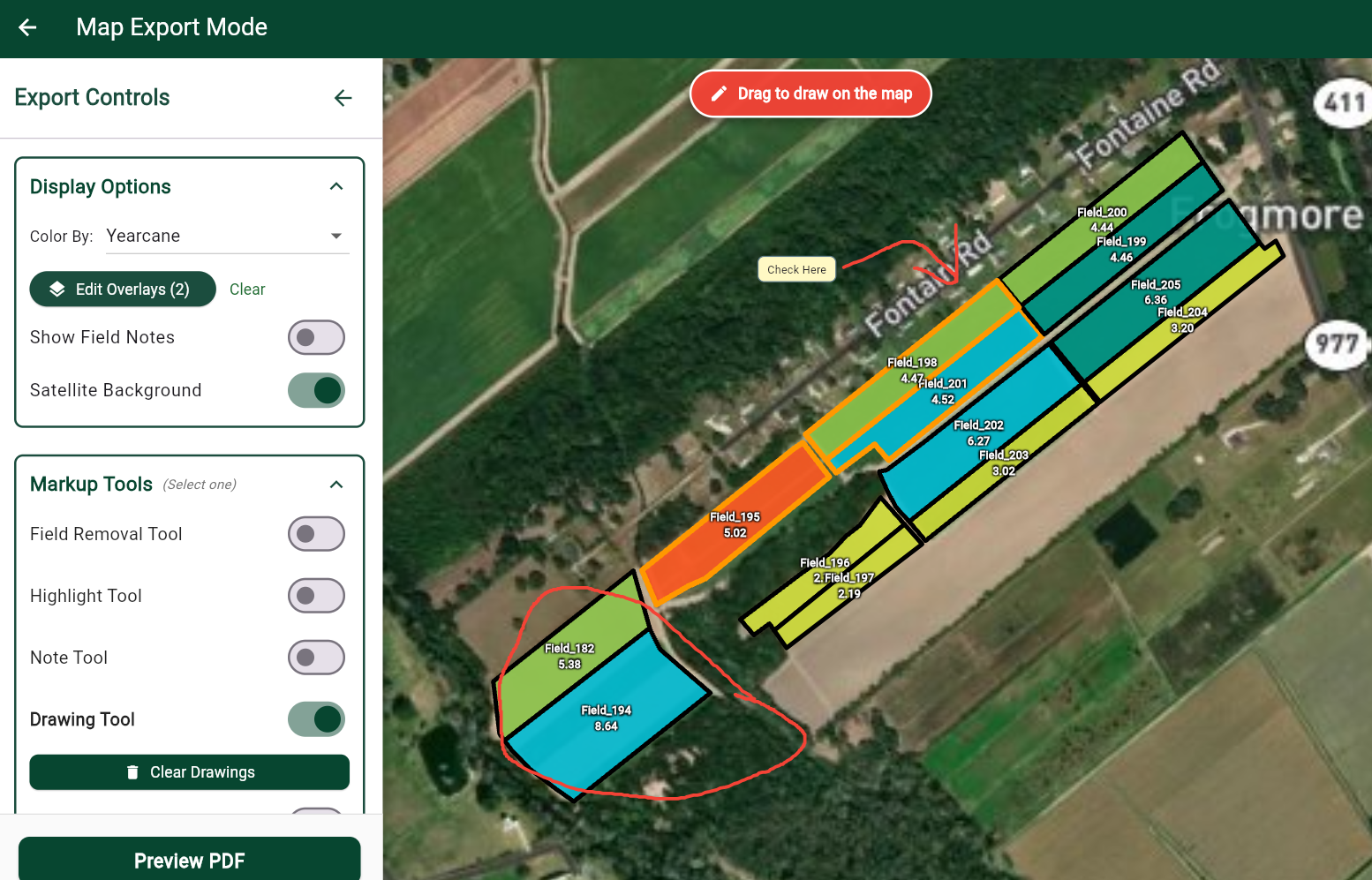Image resolution: width=1372 pixels, height=880 pixels.
Task: Enable Show Field Notes
Action: [x=316, y=337]
